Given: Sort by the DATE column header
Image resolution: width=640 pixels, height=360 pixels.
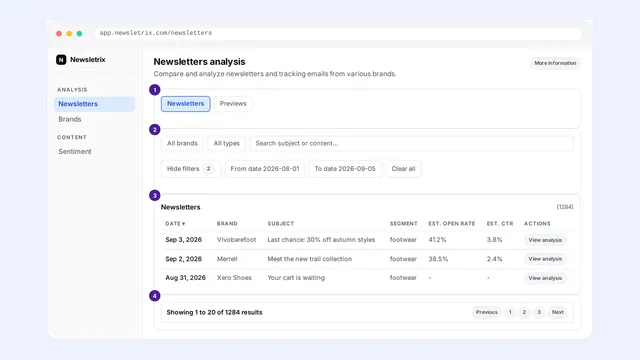Looking at the screenshot, I should point(176,224).
